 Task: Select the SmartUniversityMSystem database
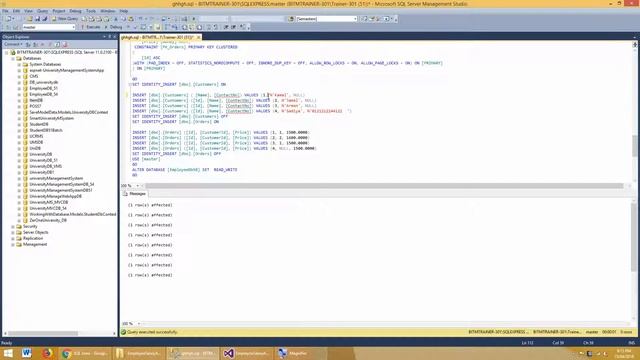pyautogui.click(x=51, y=118)
